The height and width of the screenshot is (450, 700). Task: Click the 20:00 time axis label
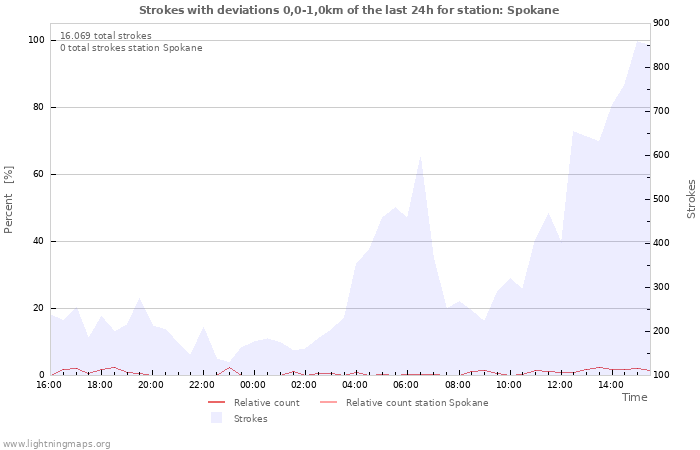(x=150, y=385)
